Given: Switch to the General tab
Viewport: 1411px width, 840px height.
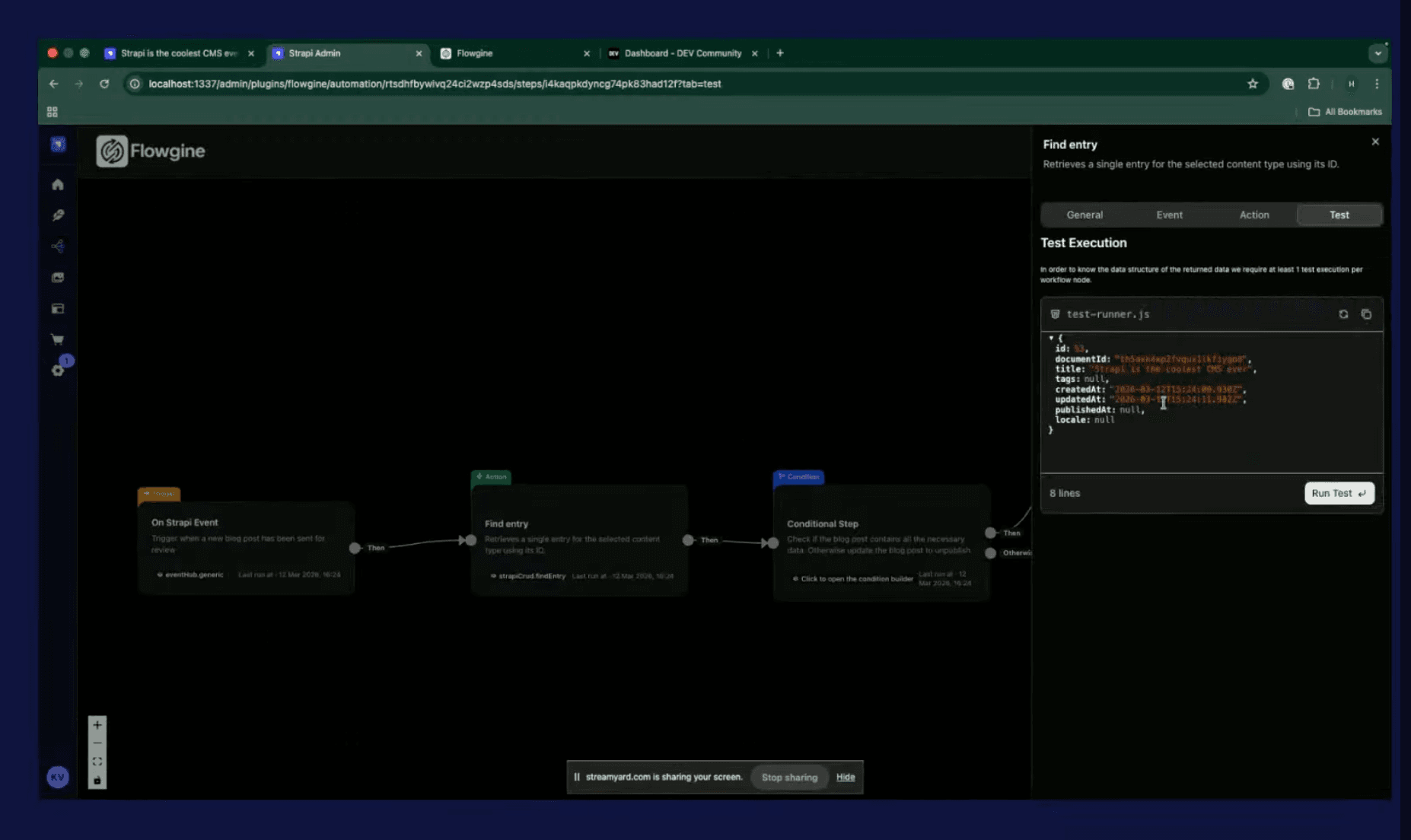Looking at the screenshot, I should (x=1085, y=215).
